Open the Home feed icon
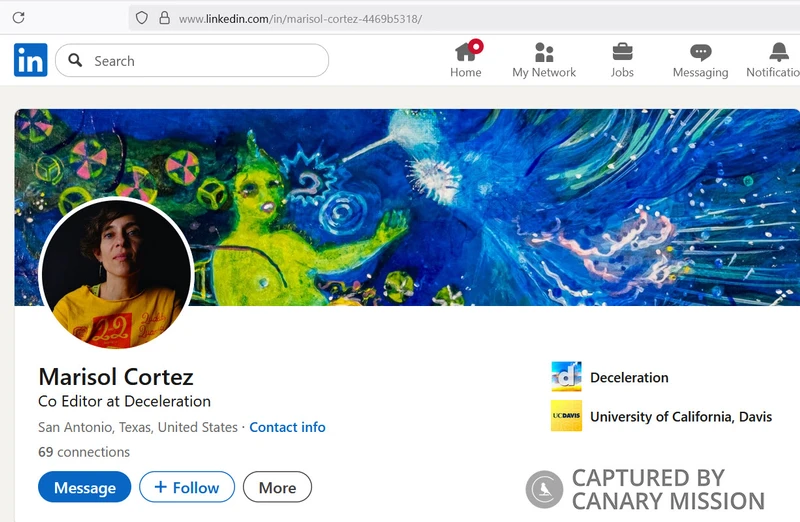The image size is (800, 522). [x=465, y=52]
